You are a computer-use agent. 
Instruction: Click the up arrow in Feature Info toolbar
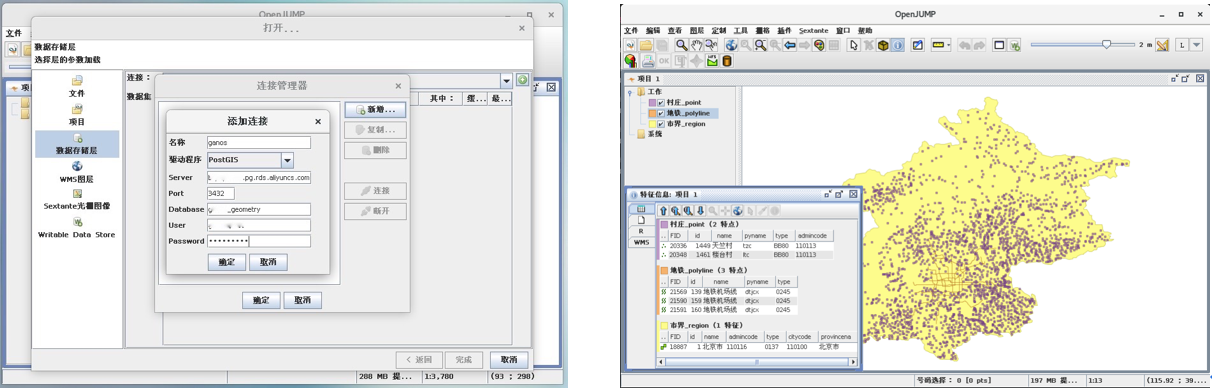[x=663, y=211]
